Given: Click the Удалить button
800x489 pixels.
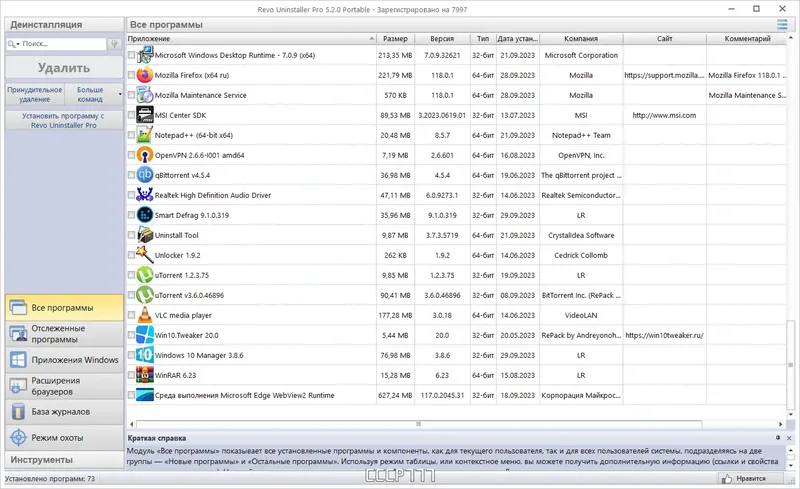Looking at the screenshot, I should pos(64,68).
